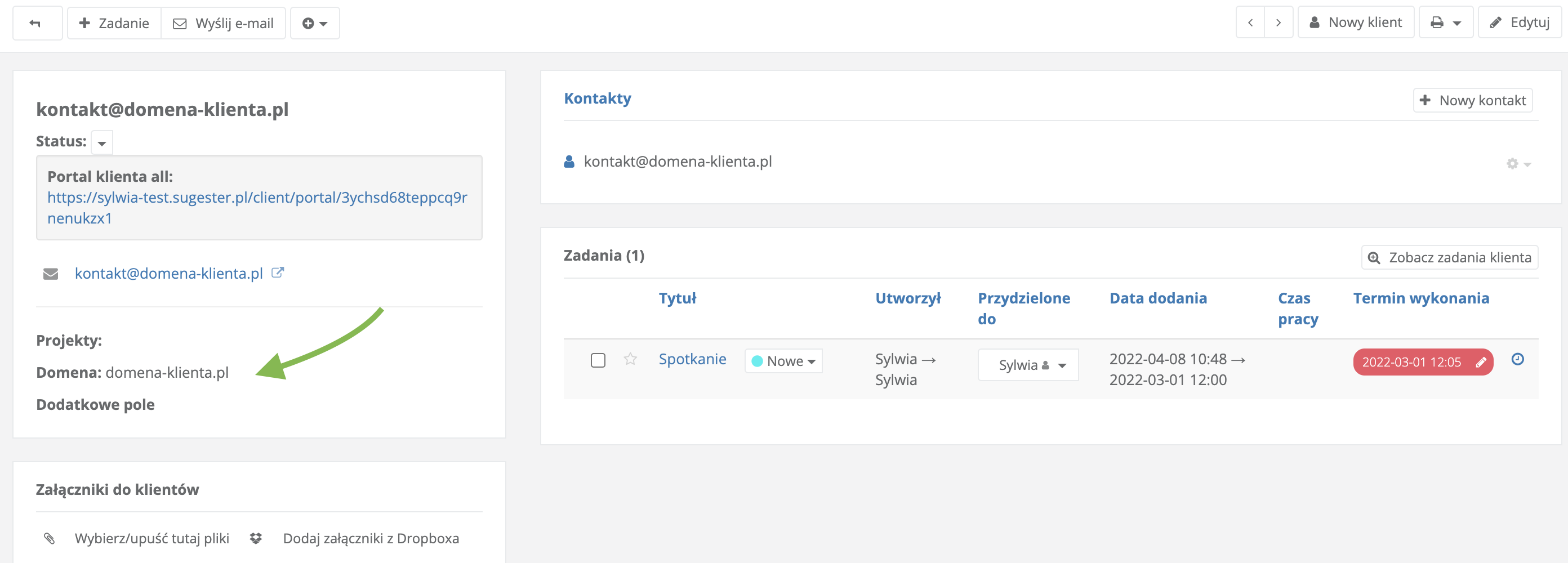Open the contact gear settings menu
The image size is (1568, 563).
click(x=1518, y=163)
